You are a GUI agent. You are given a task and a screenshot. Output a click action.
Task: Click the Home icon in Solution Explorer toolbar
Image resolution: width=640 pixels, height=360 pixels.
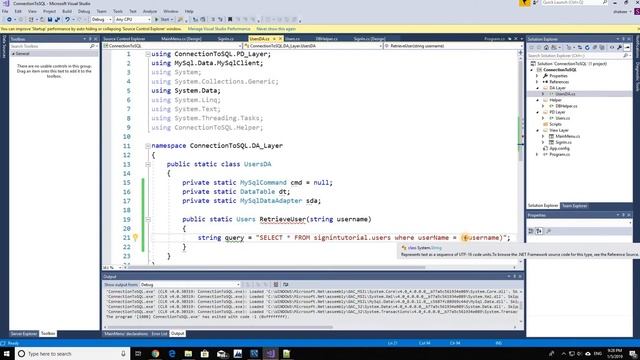pos(546,48)
